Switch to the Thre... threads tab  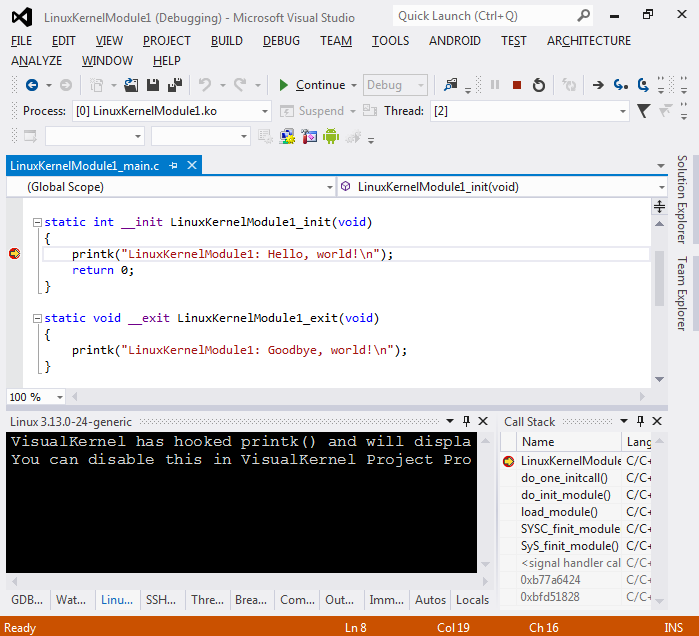(x=207, y=600)
